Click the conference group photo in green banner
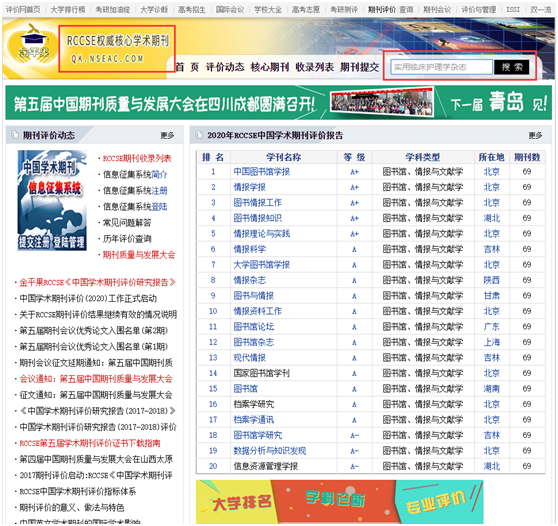The width and height of the screenshot is (558, 526). point(383,103)
